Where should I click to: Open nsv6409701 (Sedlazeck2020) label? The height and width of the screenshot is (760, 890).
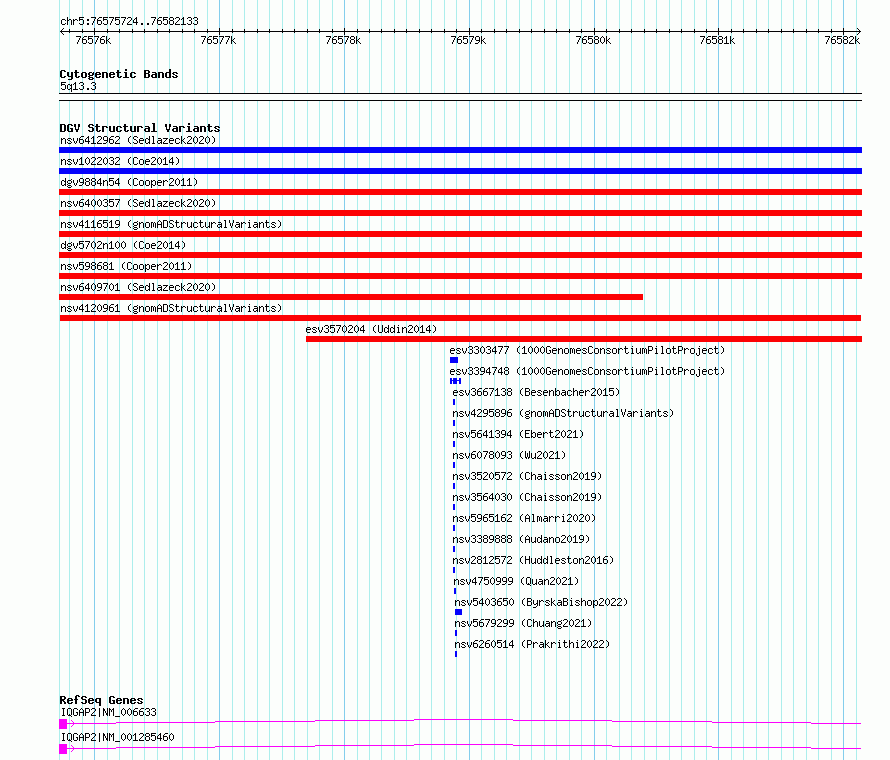click(138, 287)
